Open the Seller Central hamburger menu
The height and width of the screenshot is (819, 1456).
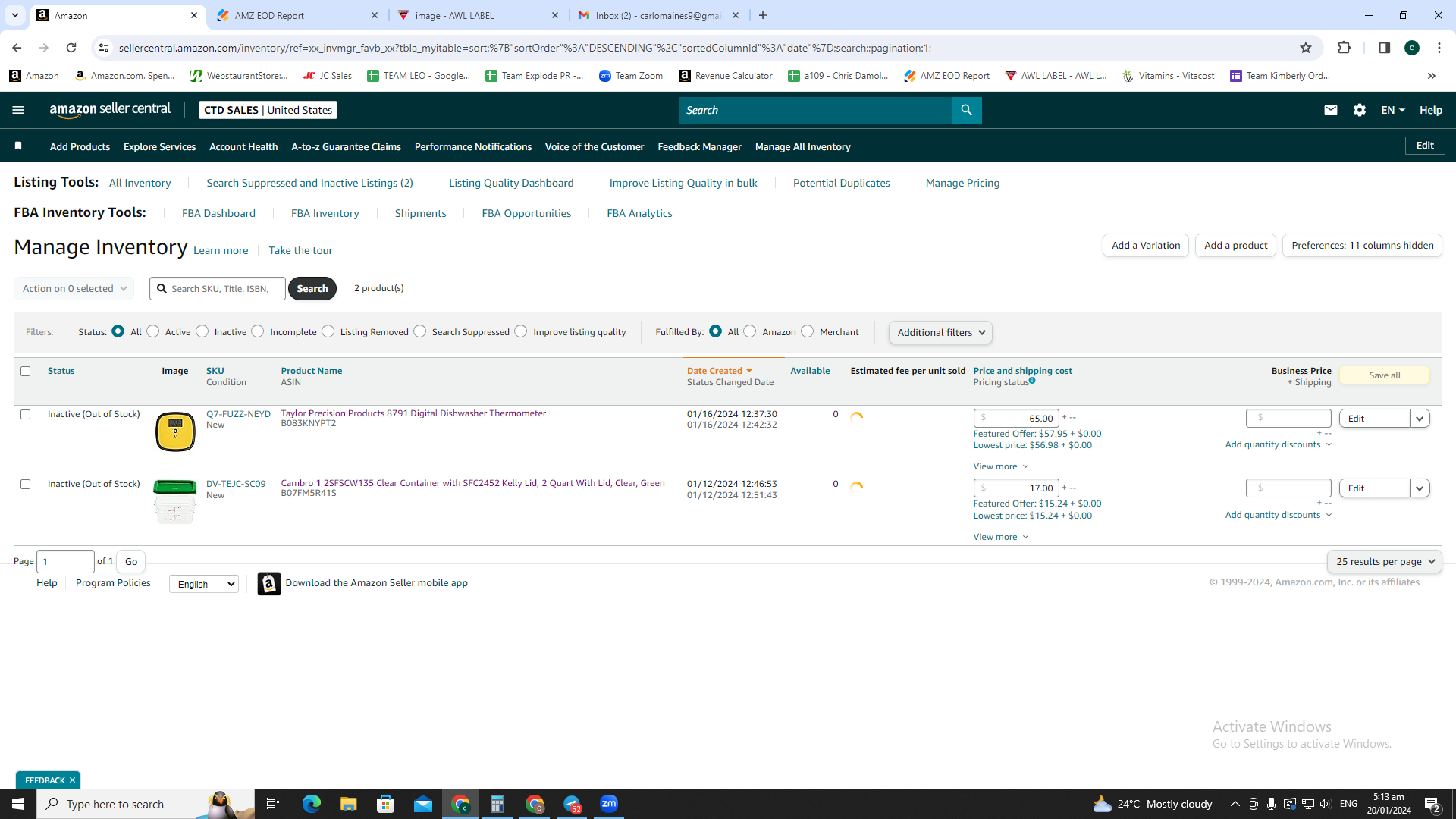click(x=18, y=110)
